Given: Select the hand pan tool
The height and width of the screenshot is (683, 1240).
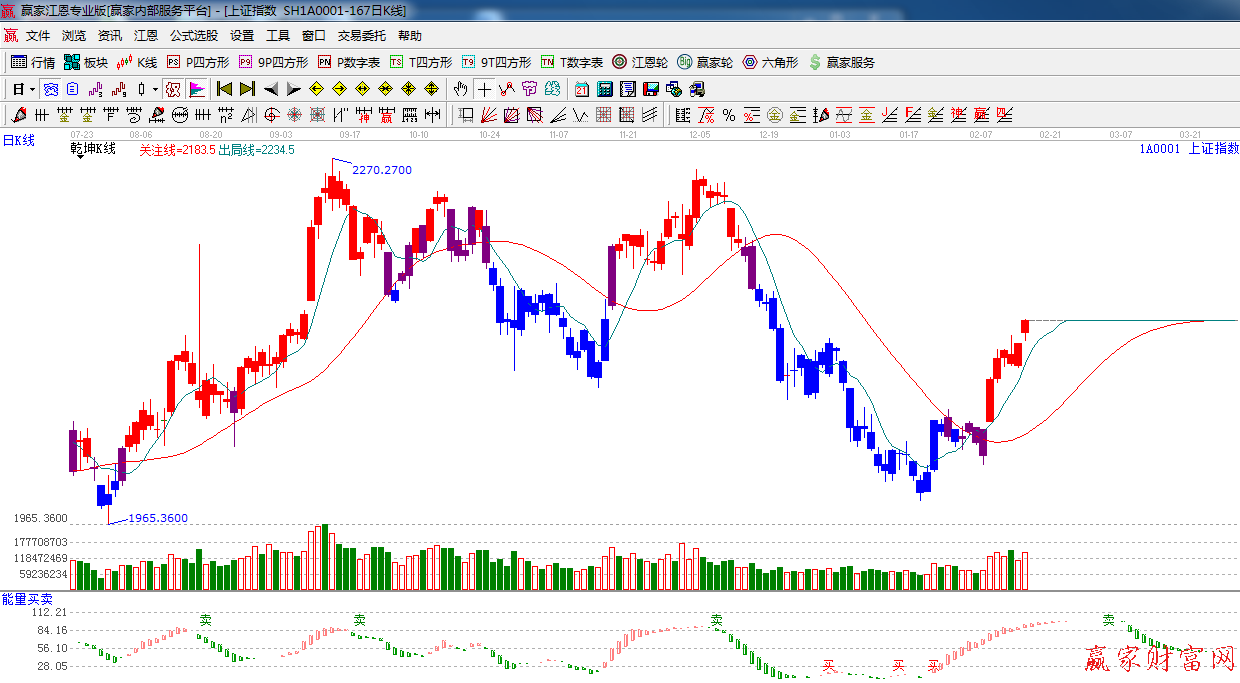Looking at the screenshot, I should [x=460, y=89].
